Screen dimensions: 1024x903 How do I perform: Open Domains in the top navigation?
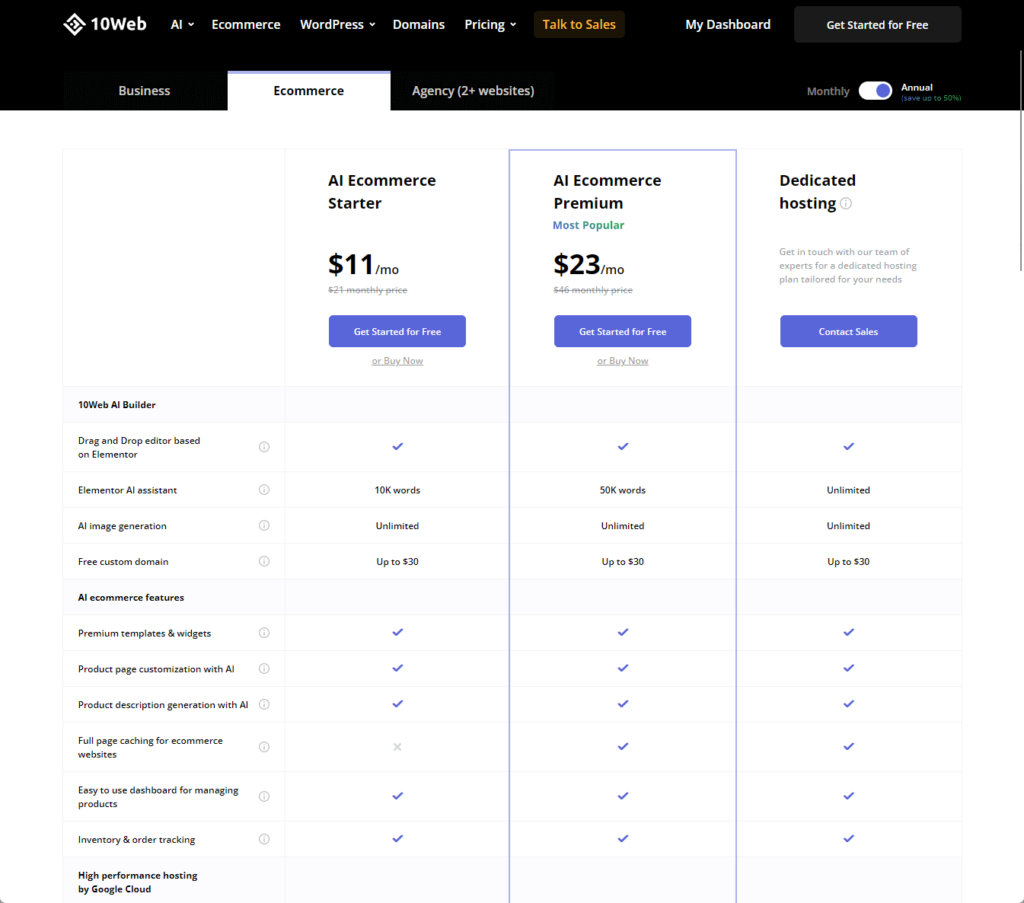pyautogui.click(x=419, y=25)
